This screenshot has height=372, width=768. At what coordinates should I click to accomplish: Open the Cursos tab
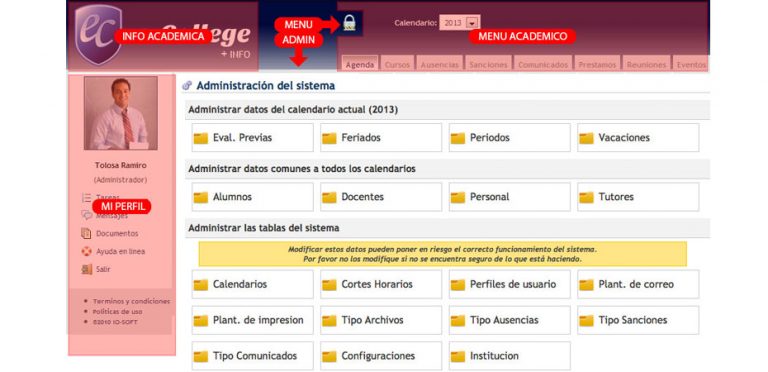397,65
